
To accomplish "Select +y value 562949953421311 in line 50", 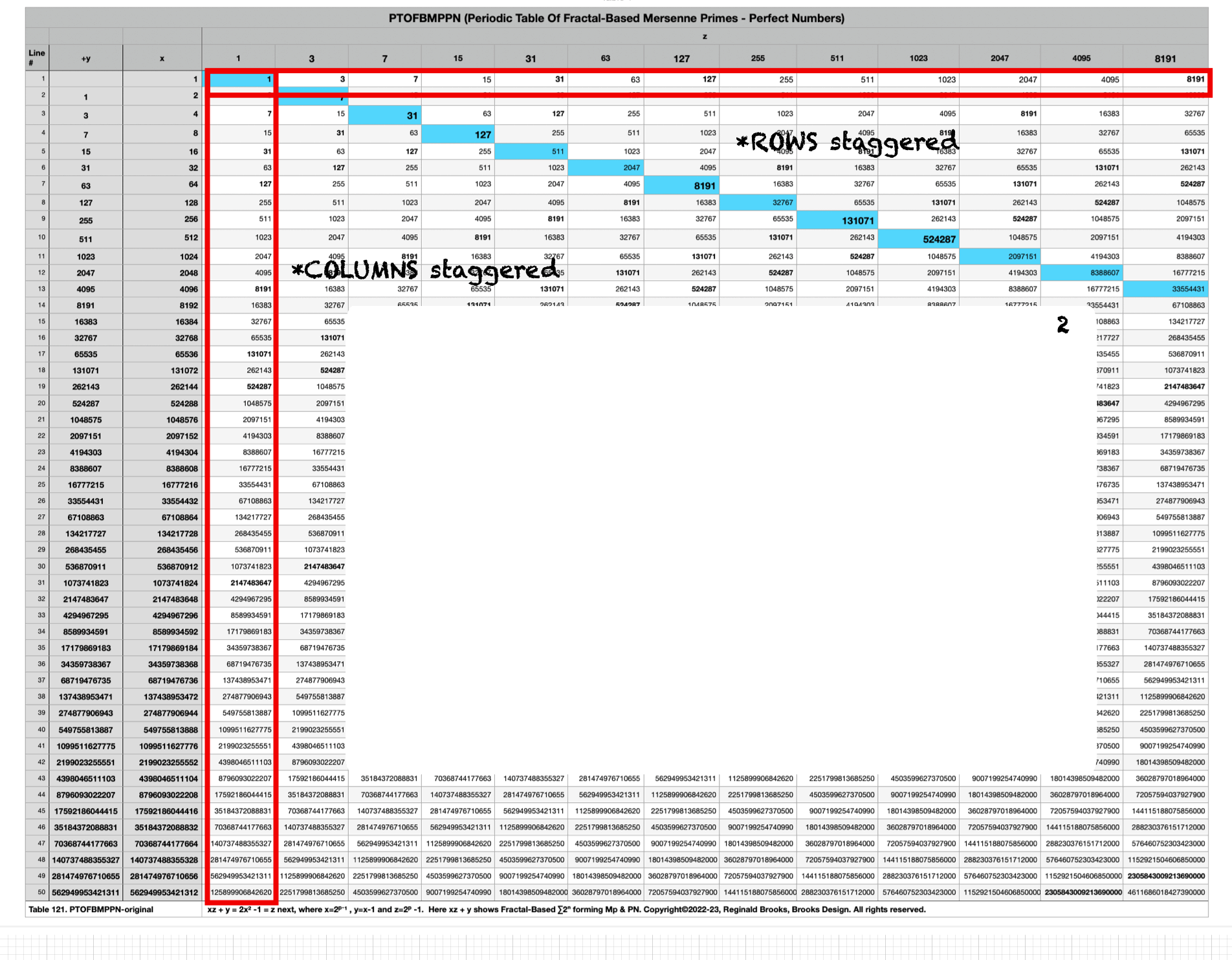I will 86,893.
